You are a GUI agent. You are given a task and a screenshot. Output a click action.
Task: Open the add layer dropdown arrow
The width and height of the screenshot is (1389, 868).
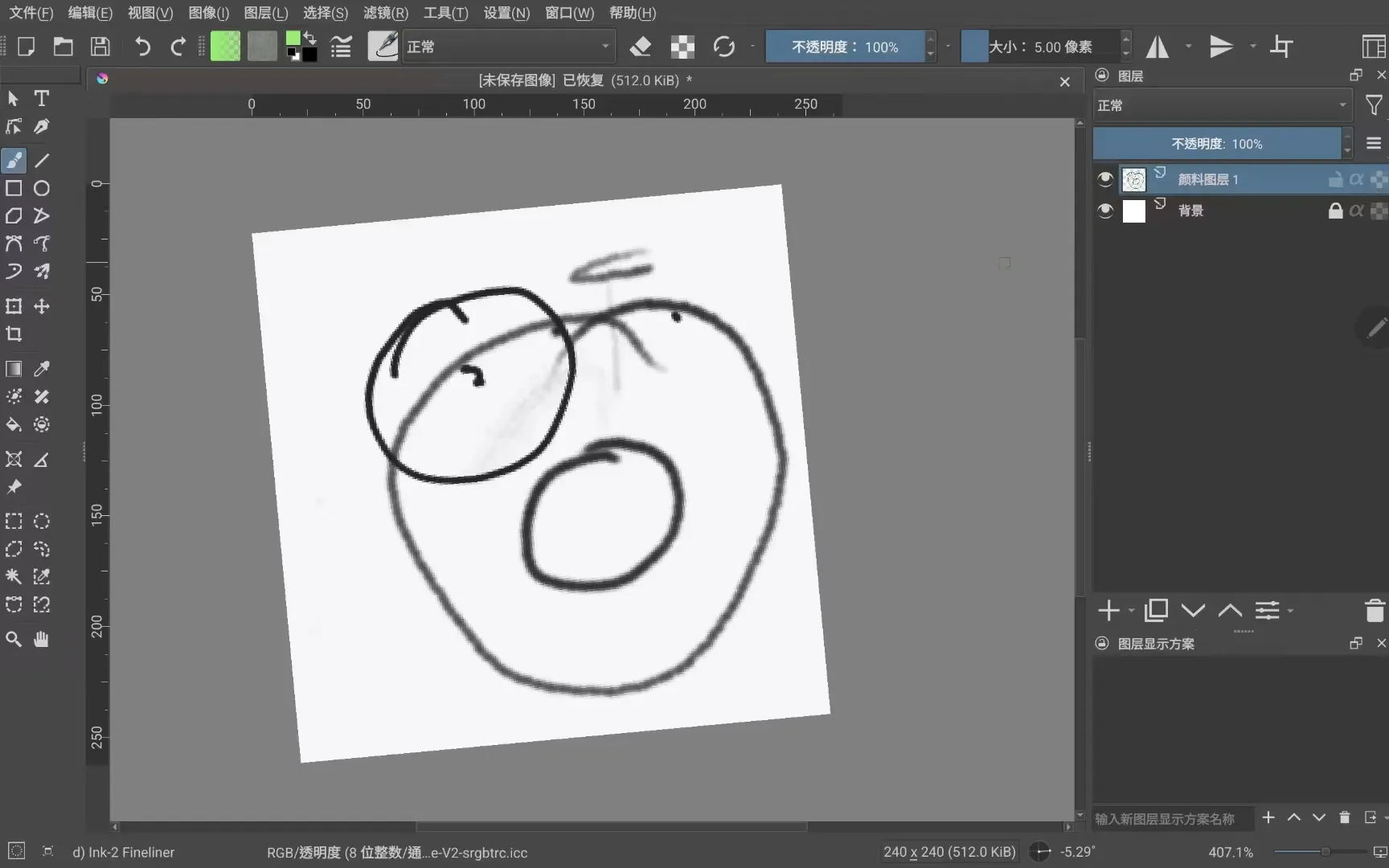click(1131, 611)
